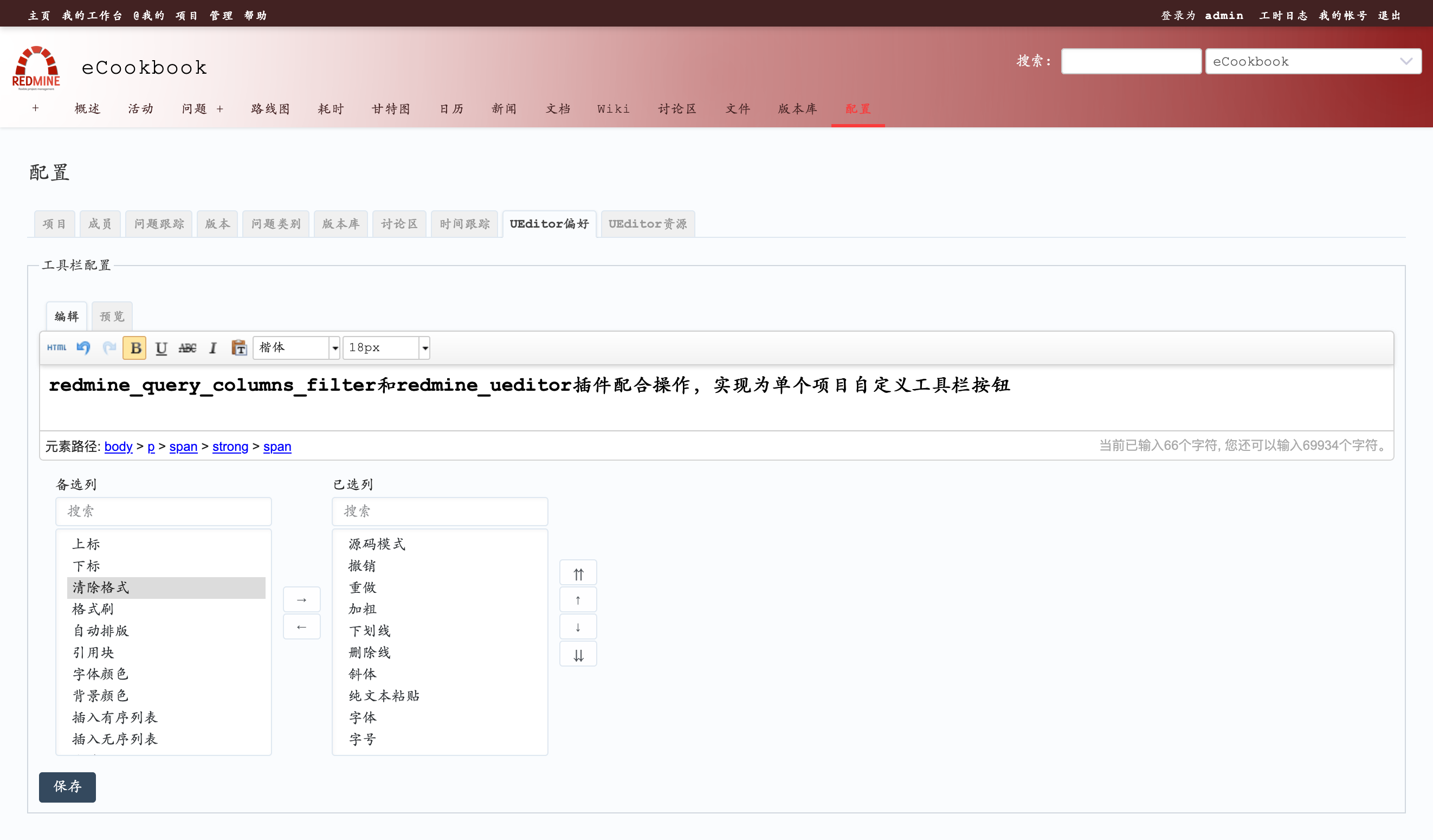Image resolution: width=1433 pixels, height=840 pixels.
Task: Switch to the UEditor资源 tab
Action: [x=648, y=224]
